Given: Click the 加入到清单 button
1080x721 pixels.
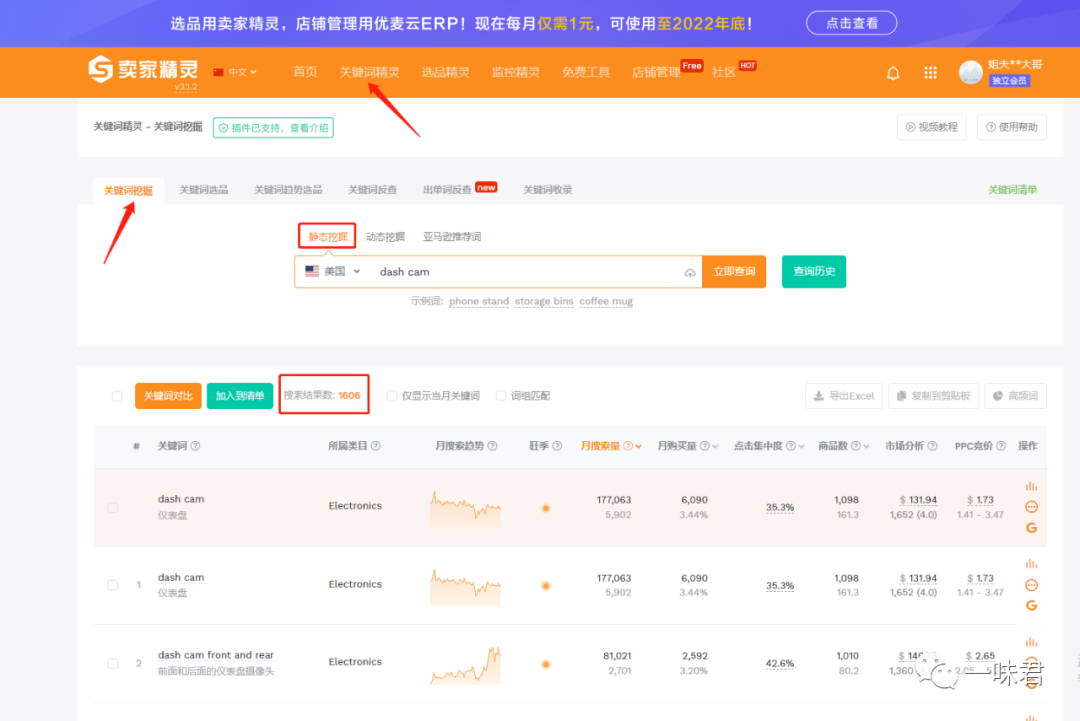Looking at the screenshot, I should [x=240, y=396].
